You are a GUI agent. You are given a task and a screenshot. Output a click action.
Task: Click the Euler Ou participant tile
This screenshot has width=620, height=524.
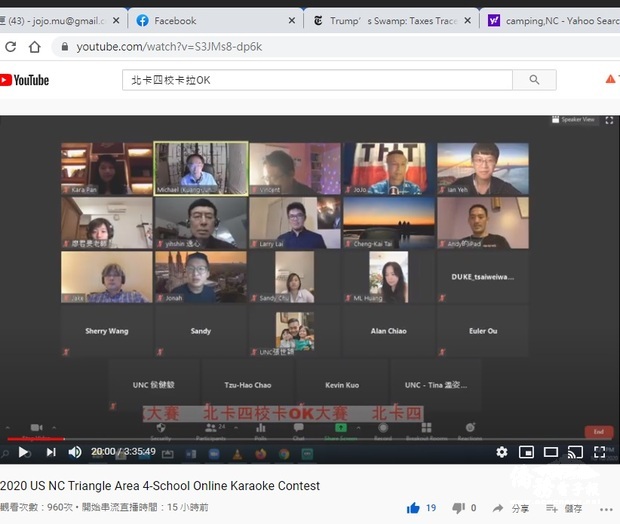[x=483, y=331]
